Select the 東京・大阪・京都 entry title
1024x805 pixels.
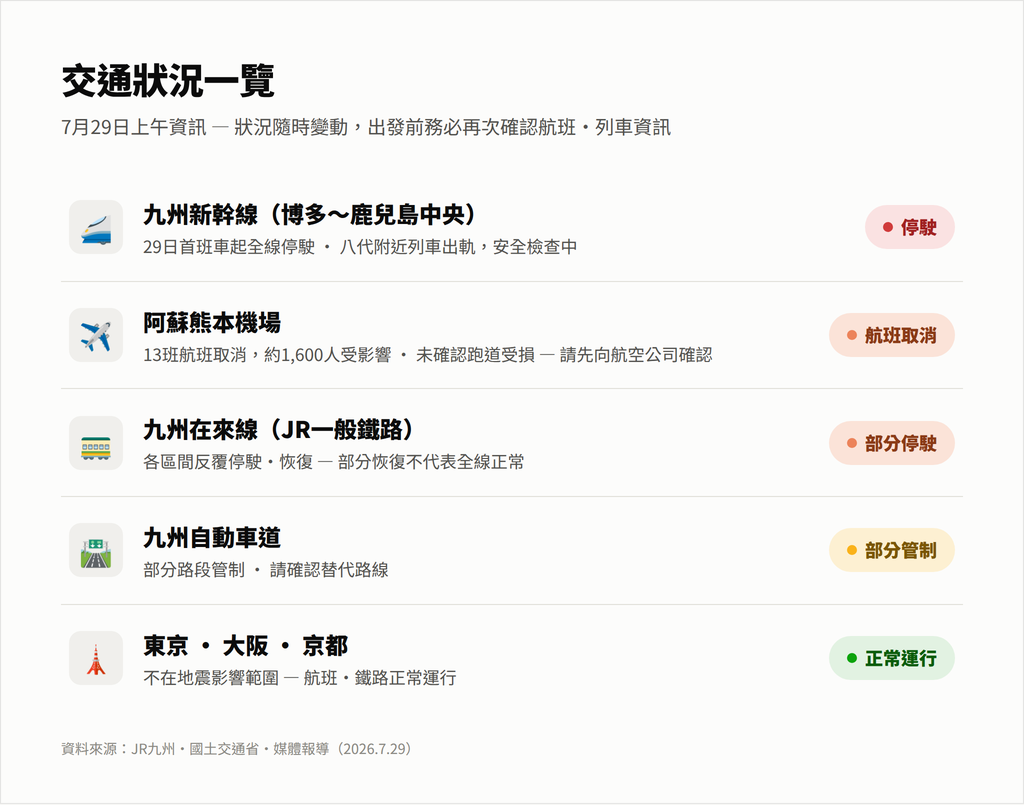246,646
